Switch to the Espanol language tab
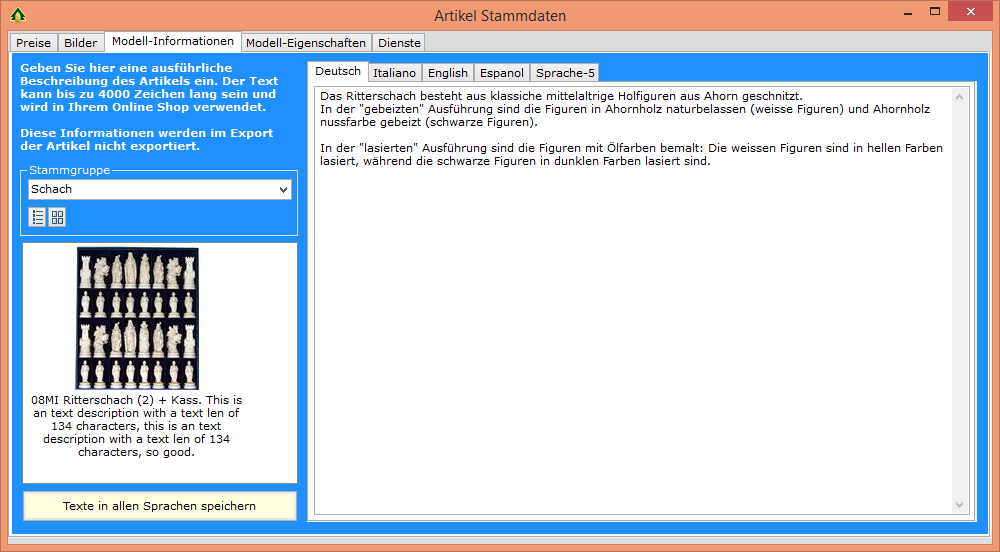Screen dimensions: 1000x552 [x=502, y=73]
